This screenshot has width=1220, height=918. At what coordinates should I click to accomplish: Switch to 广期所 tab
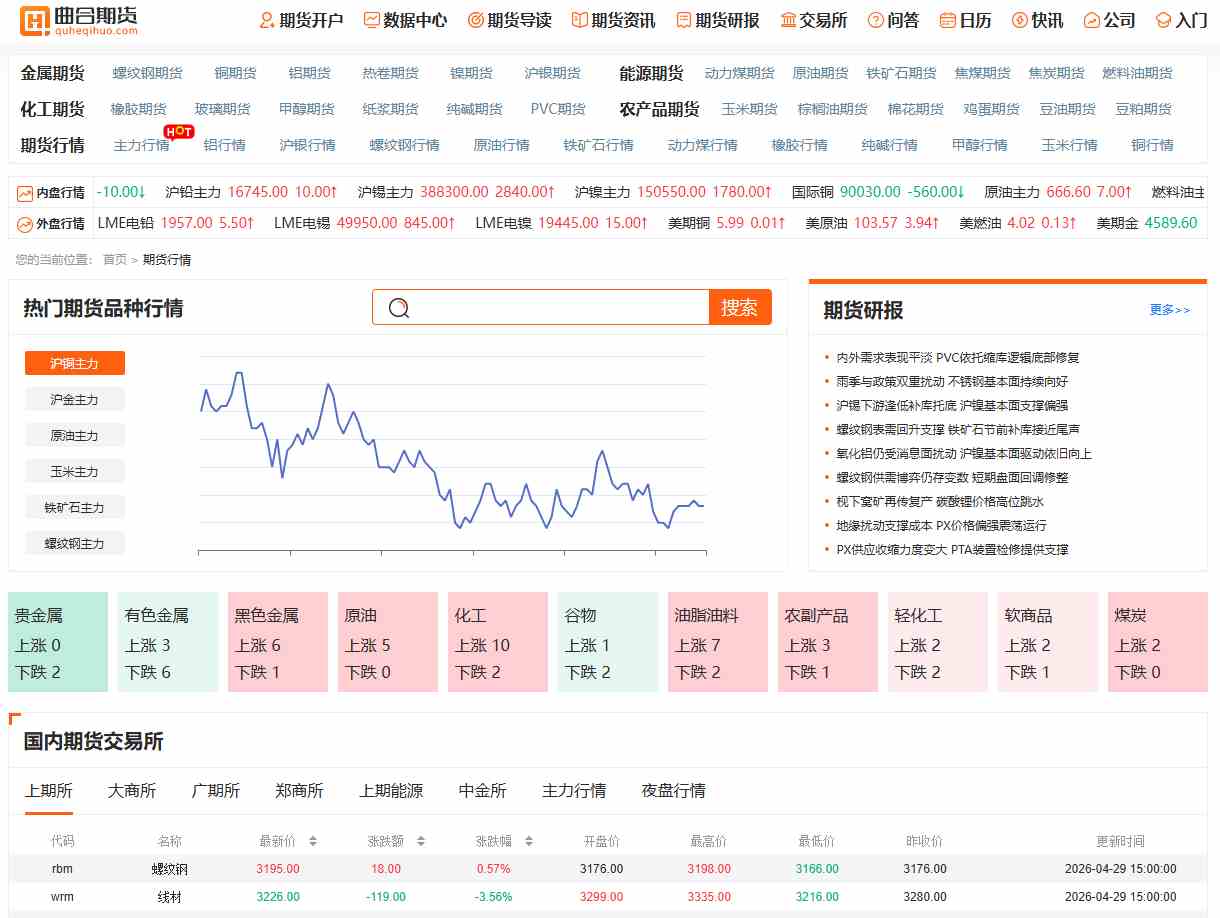tap(216, 791)
